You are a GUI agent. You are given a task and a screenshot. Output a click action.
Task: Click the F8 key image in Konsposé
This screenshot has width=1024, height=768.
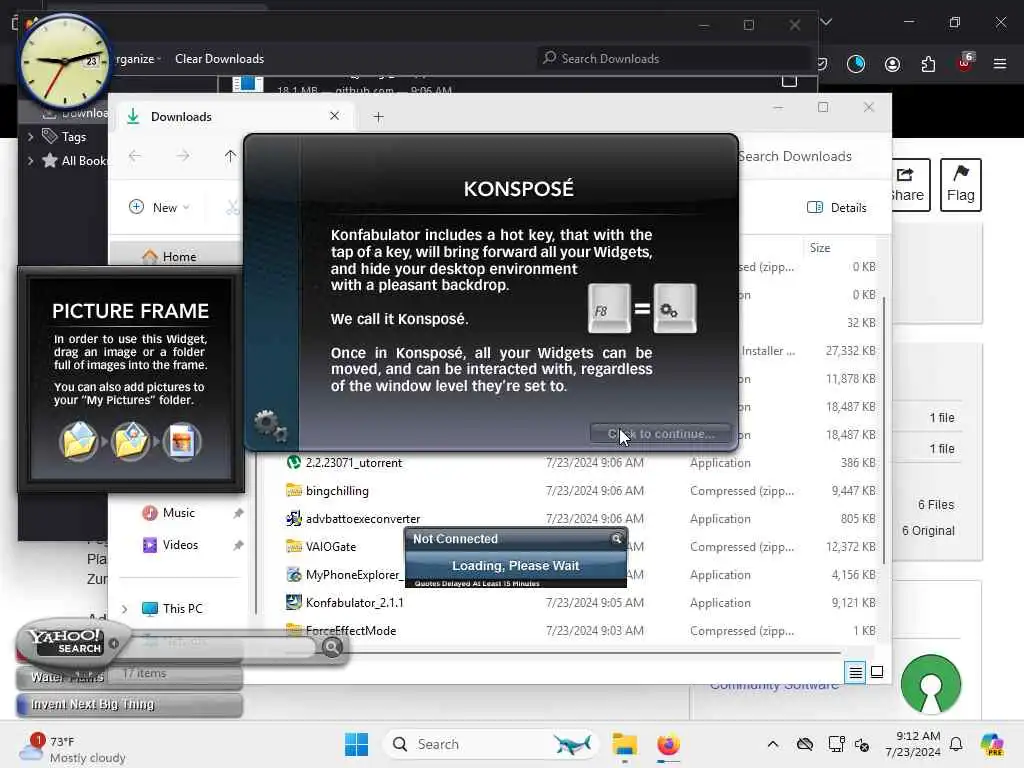609,308
